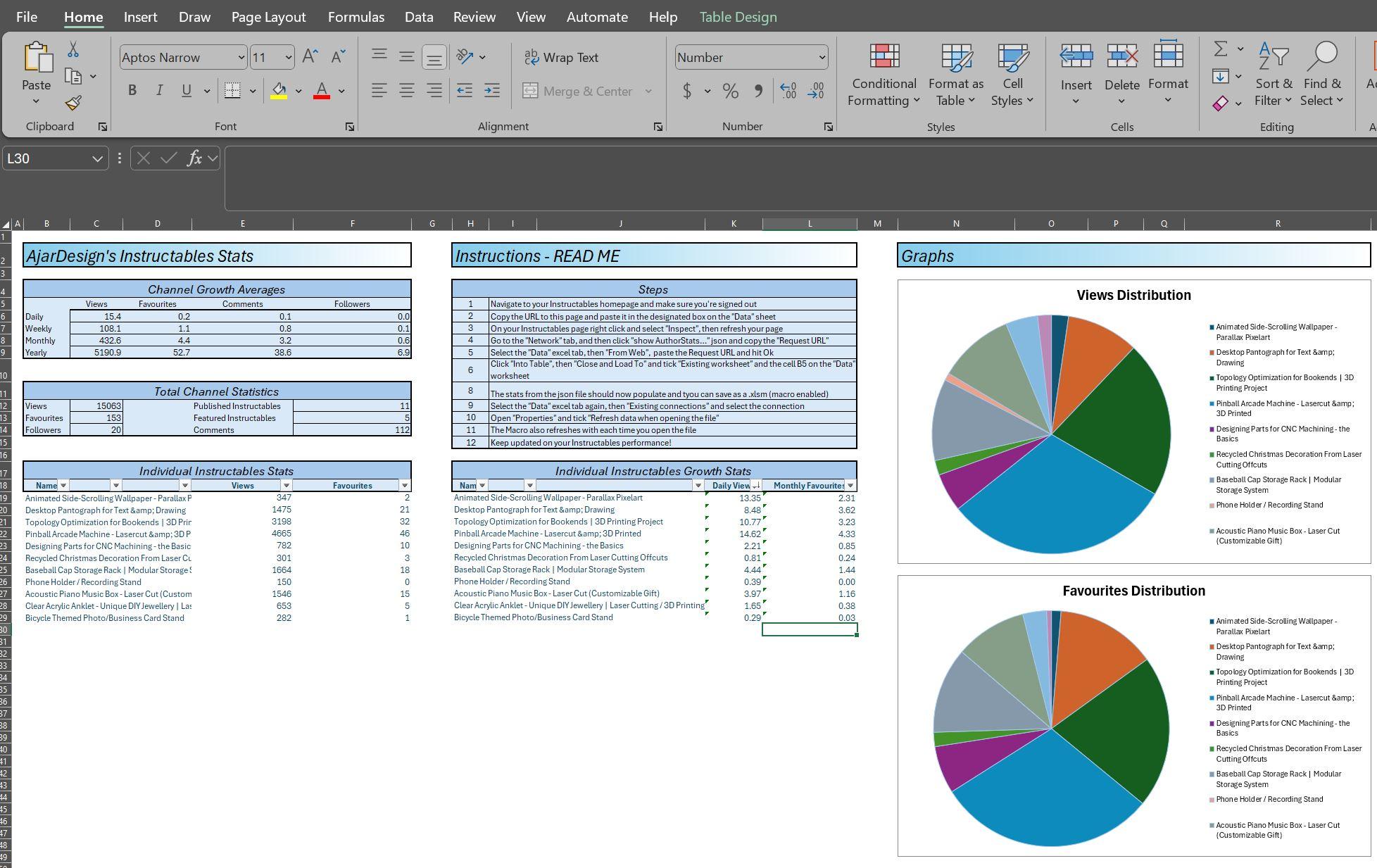Click the Insert Function fx icon

(194, 158)
